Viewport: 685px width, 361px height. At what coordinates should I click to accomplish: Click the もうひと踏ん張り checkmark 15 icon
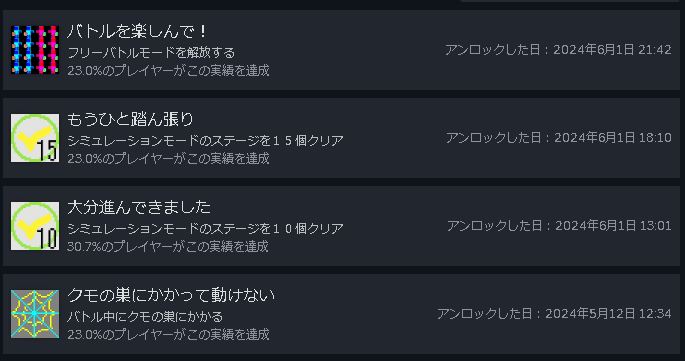[x=35, y=138]
